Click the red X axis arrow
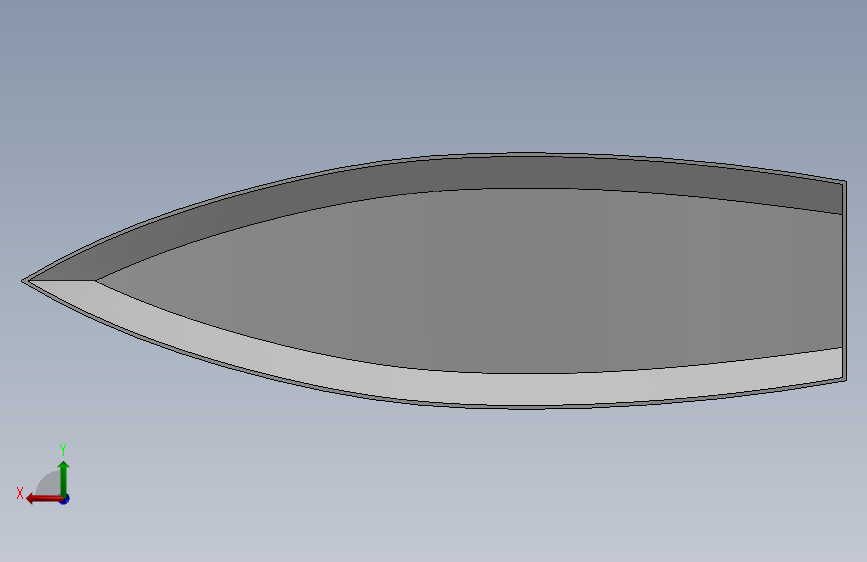Screen dimensions: 867x562 click(x=43, y=499)
